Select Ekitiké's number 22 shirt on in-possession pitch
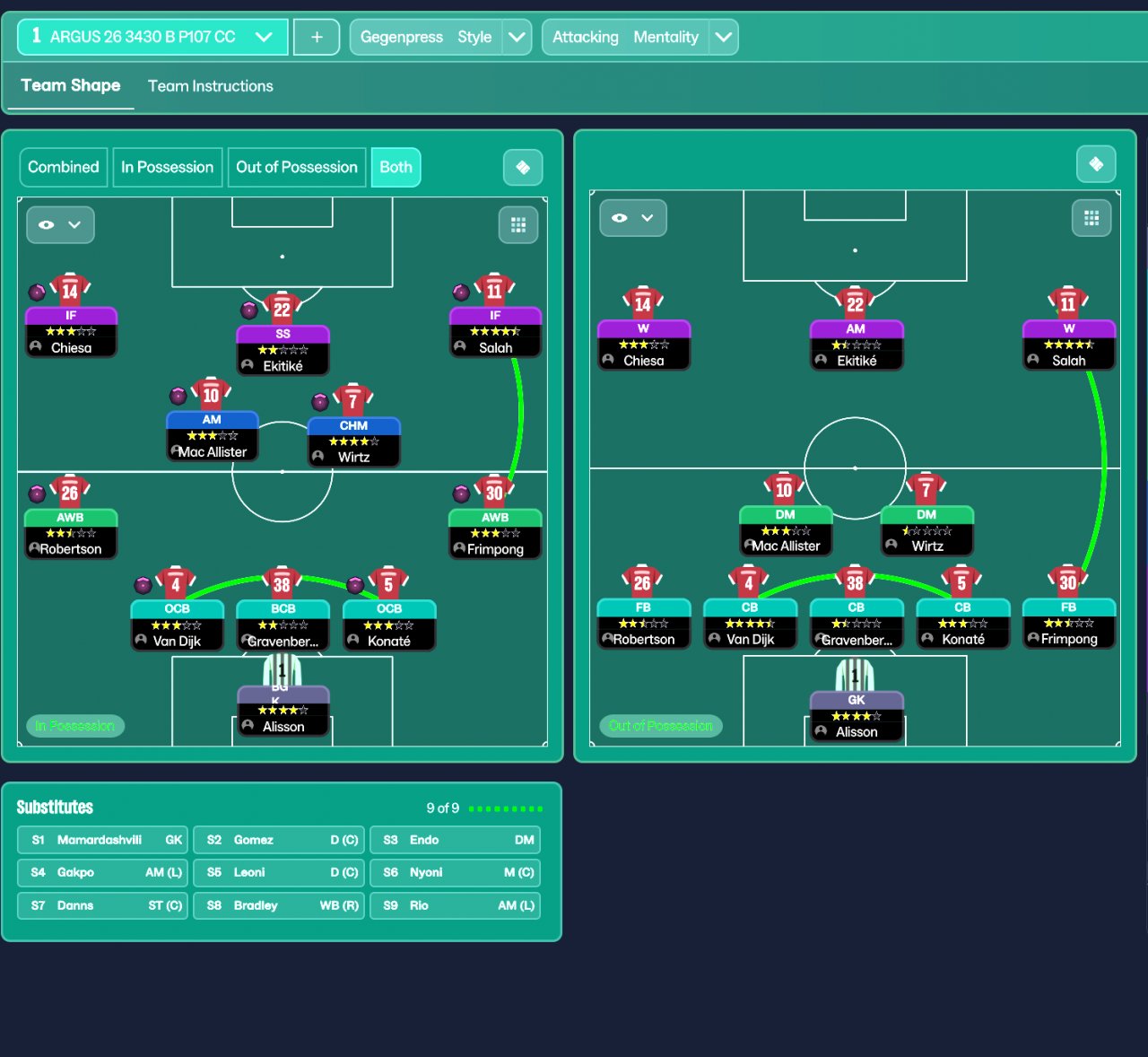 point(283,309)
